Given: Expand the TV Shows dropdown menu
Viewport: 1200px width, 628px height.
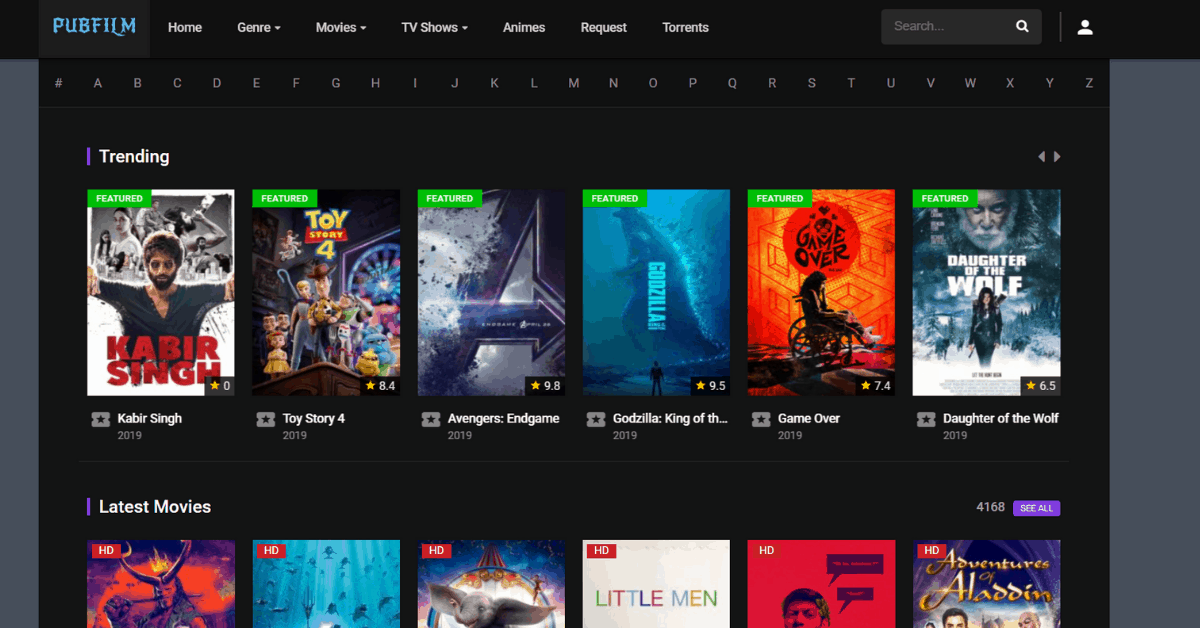Looking at the screenshot, I should click(435, 28).
